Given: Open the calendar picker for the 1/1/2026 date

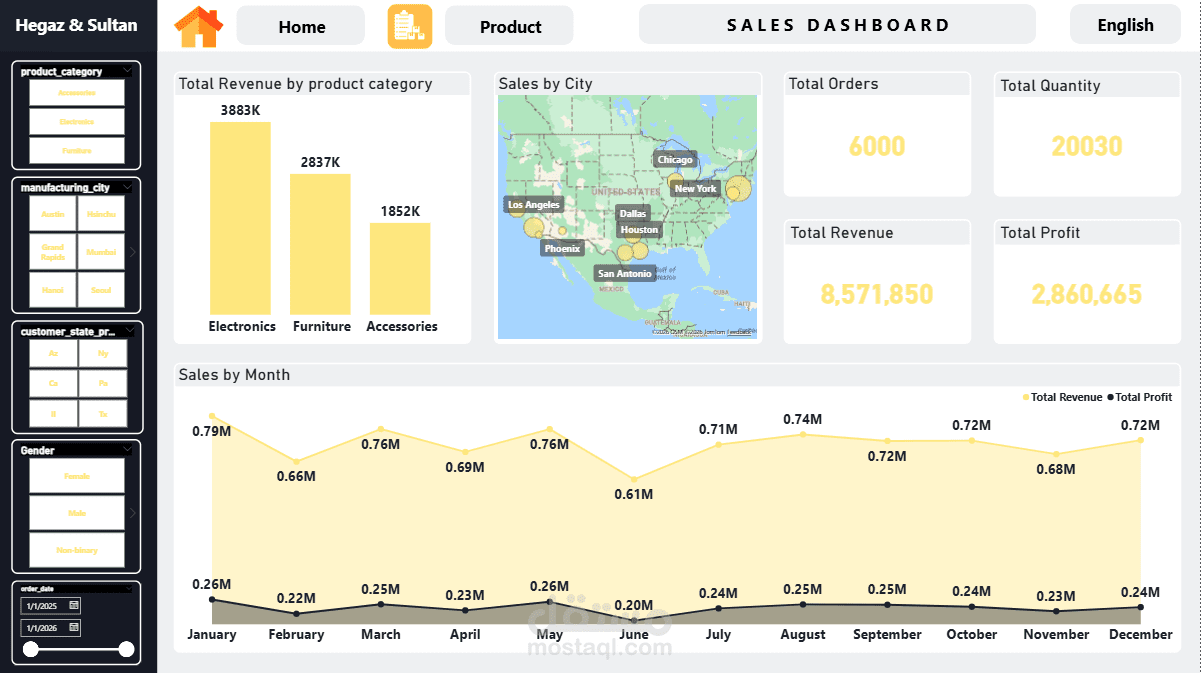Looking at the screenshot, I should (73, 628).
